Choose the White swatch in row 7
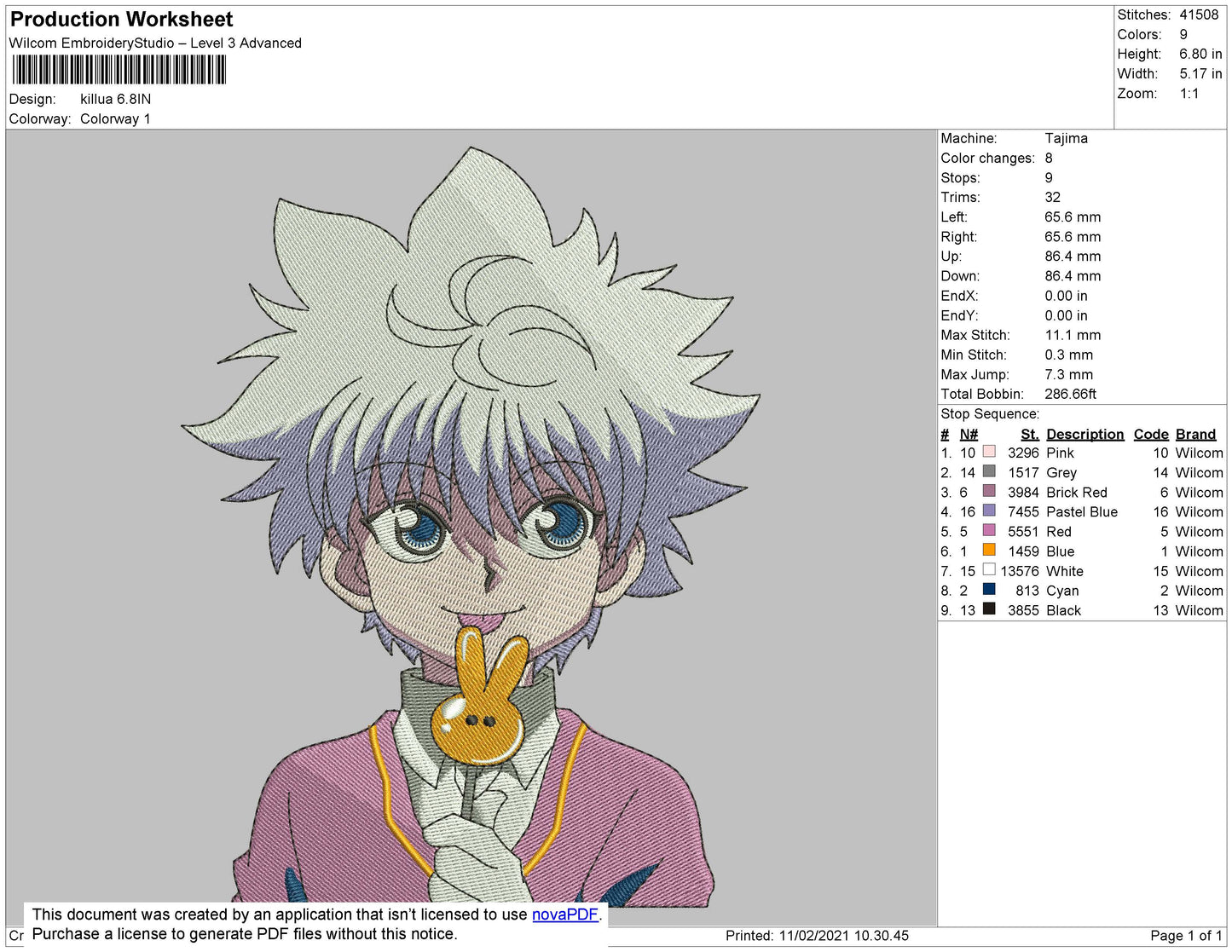The width and height of the screenshot is (1232, 952). pos(989,569)
